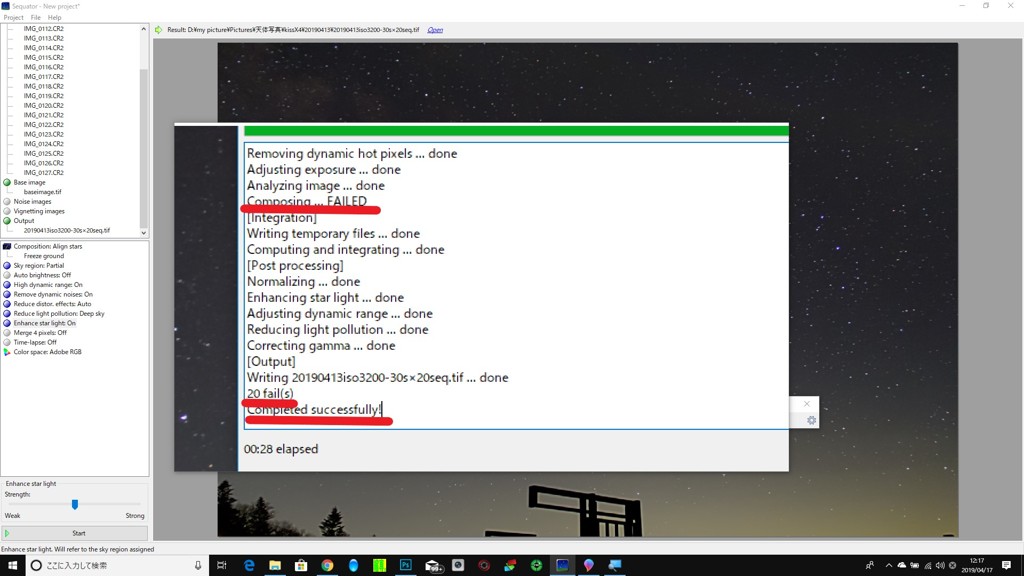Click the 'Reducing light pollution ... done' log line
Image resolution: width=1024 pixels, height=576 pixels.
tap(338, 330)
